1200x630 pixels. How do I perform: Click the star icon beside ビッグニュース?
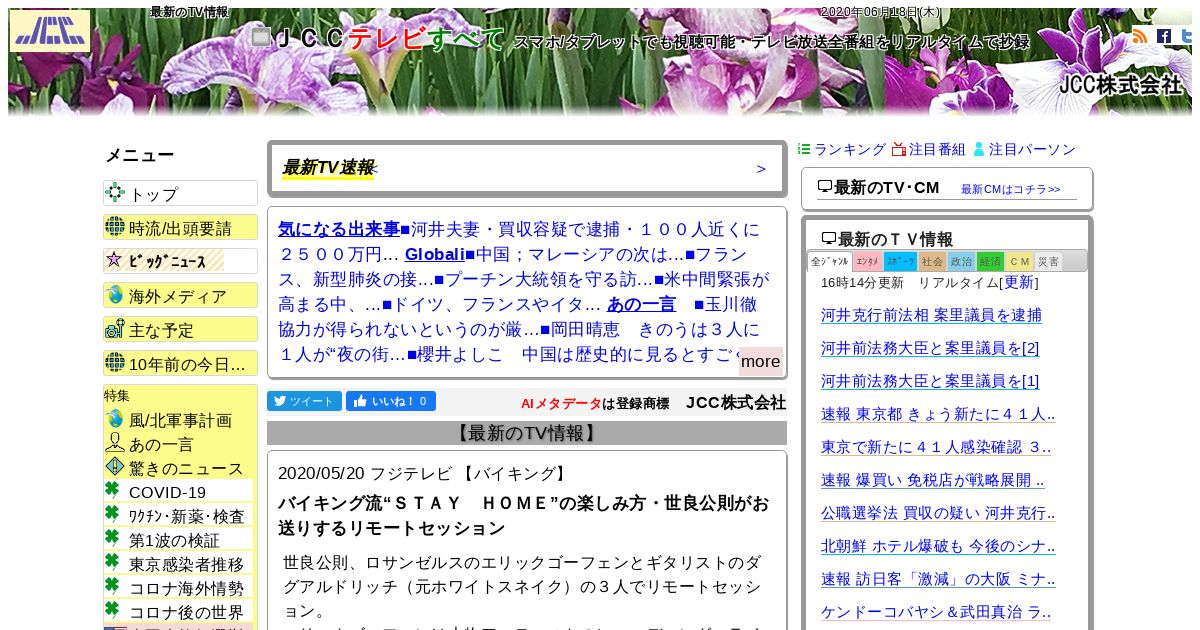[114, 260]
